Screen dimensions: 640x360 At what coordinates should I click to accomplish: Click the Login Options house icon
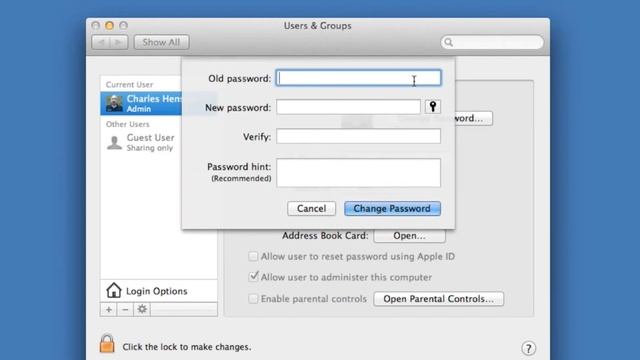pyautogui.click(x=113, y=291)
